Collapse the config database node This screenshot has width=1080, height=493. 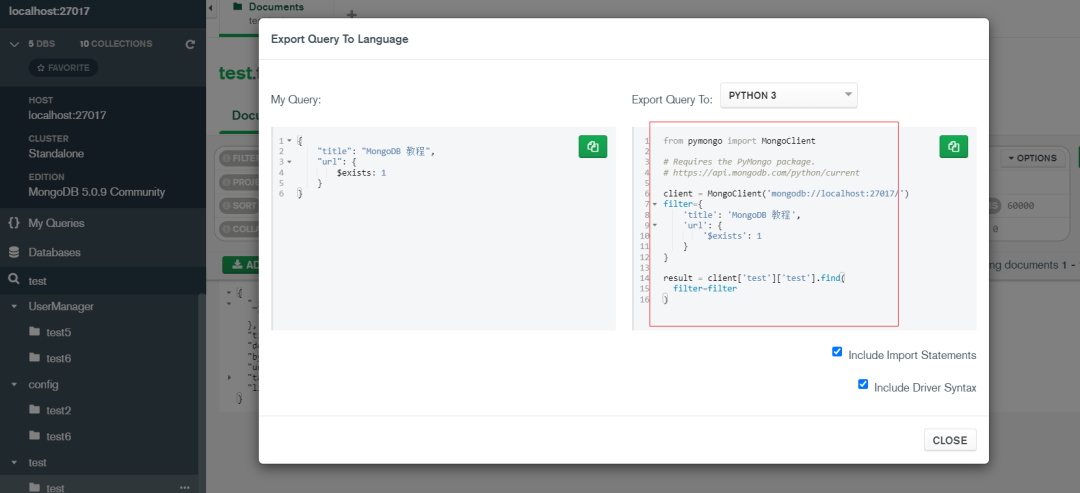pos(14,384)
